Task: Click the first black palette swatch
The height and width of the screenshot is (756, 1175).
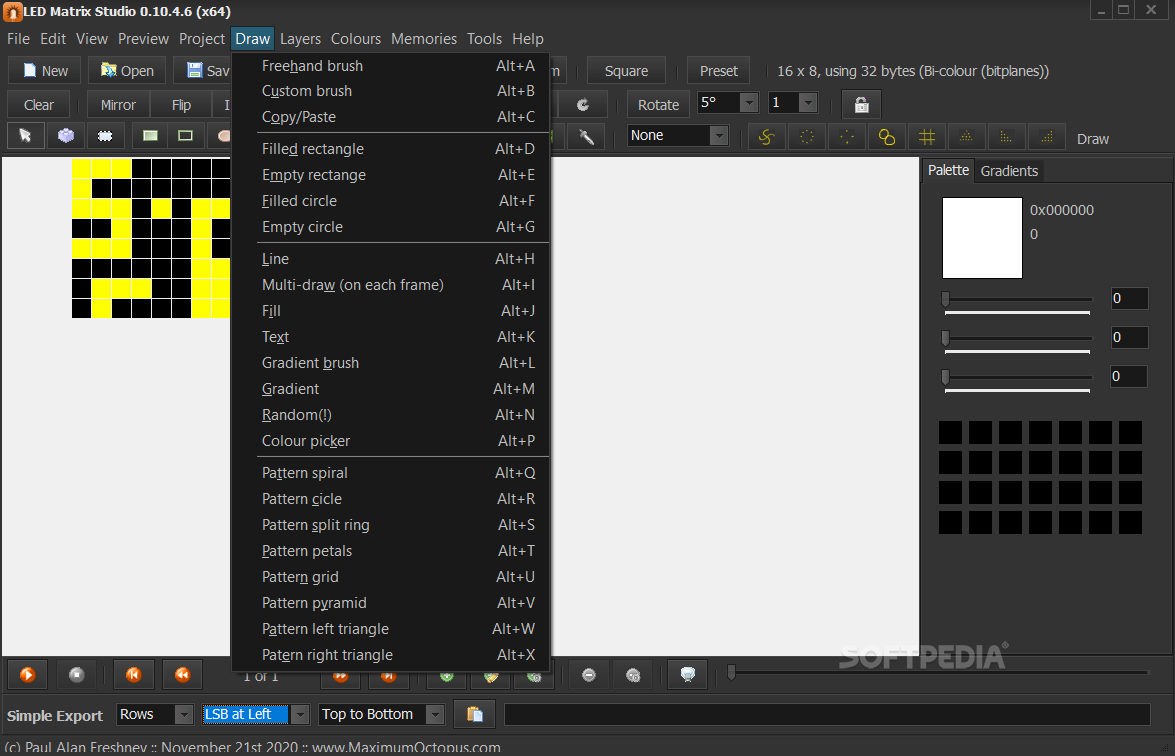Action: tap(950, 432)
